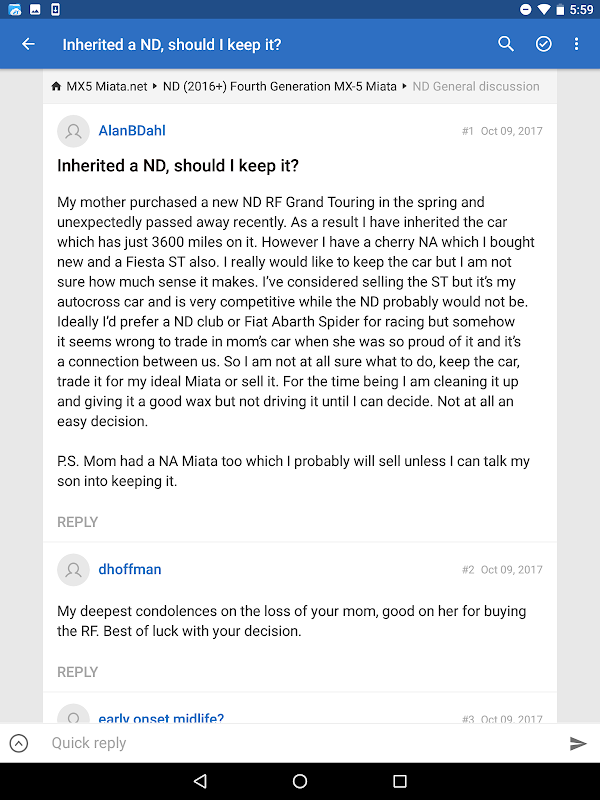
Task: Go to ND (2016+) Fourth Generation MX-5 Miata
Action: tap(279, 87)
